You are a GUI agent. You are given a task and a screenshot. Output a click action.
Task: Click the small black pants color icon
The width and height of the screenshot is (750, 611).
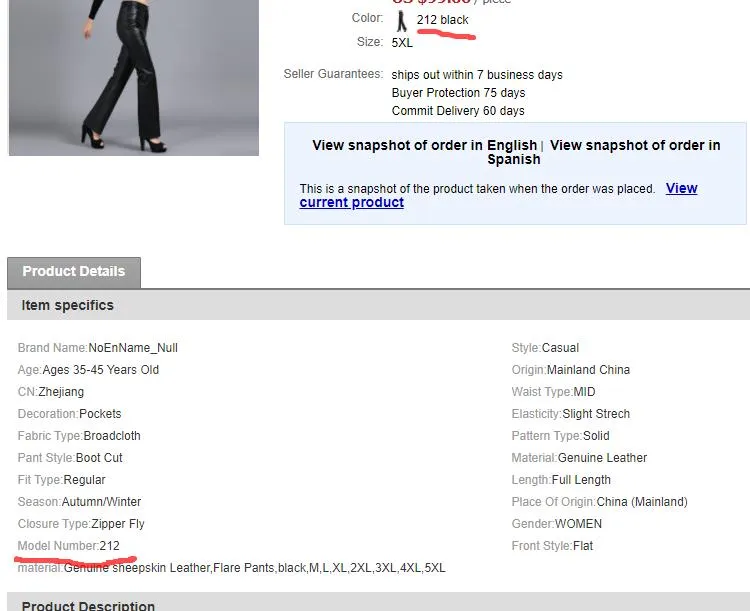(x=401, y=21)
